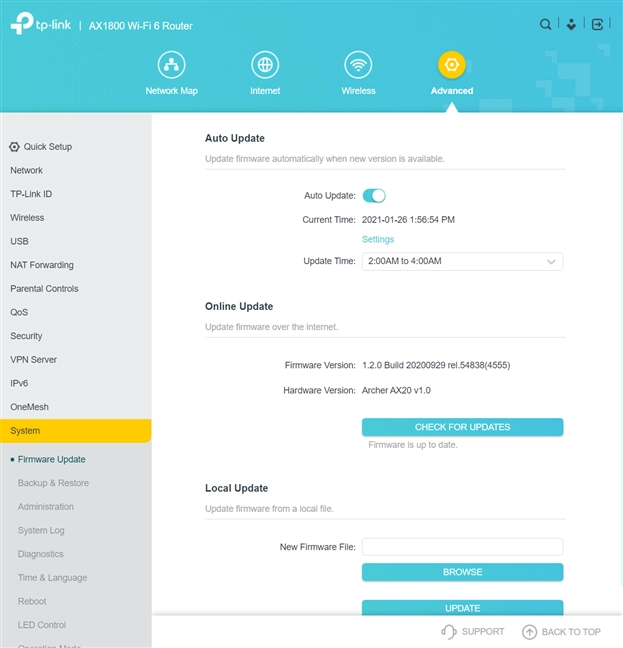The height and width of the screenshot is (648, 623).
Task: Click AX1800 Wi-Fi 6 Router title text
Action: click(140, 26)
